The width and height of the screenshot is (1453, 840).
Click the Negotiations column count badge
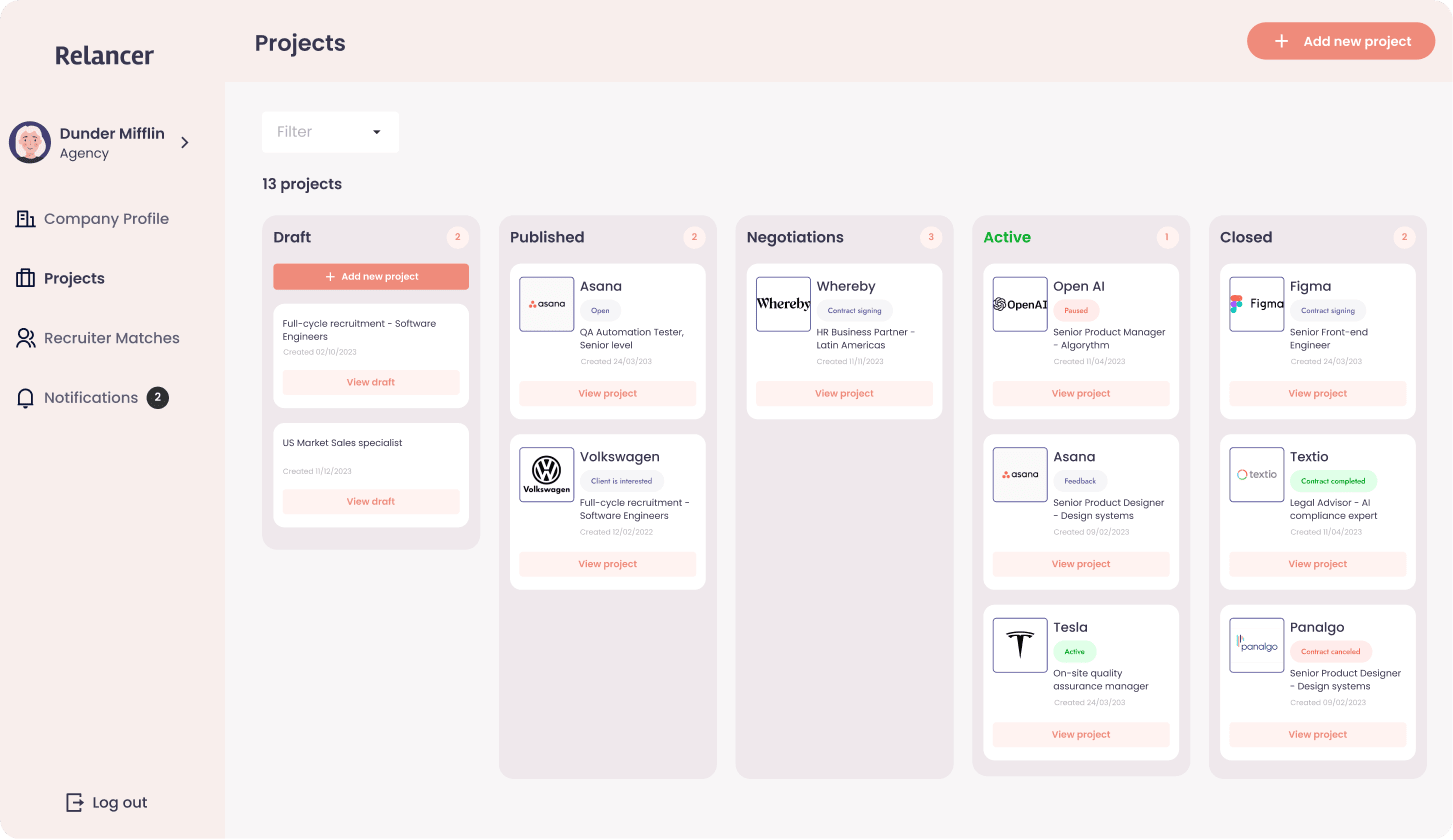[x=931, y=237]
